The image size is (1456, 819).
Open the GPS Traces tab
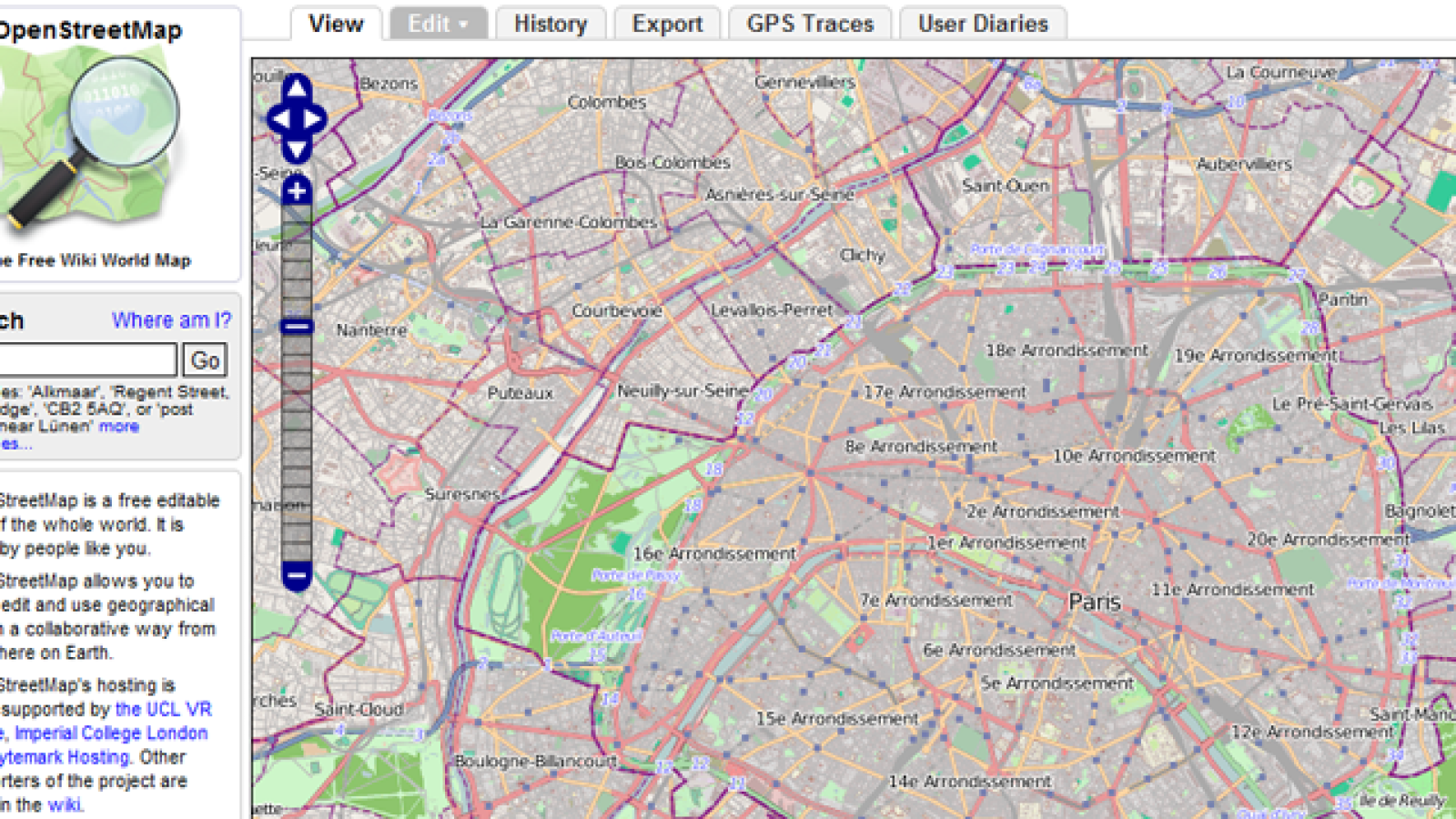point(808,24)
